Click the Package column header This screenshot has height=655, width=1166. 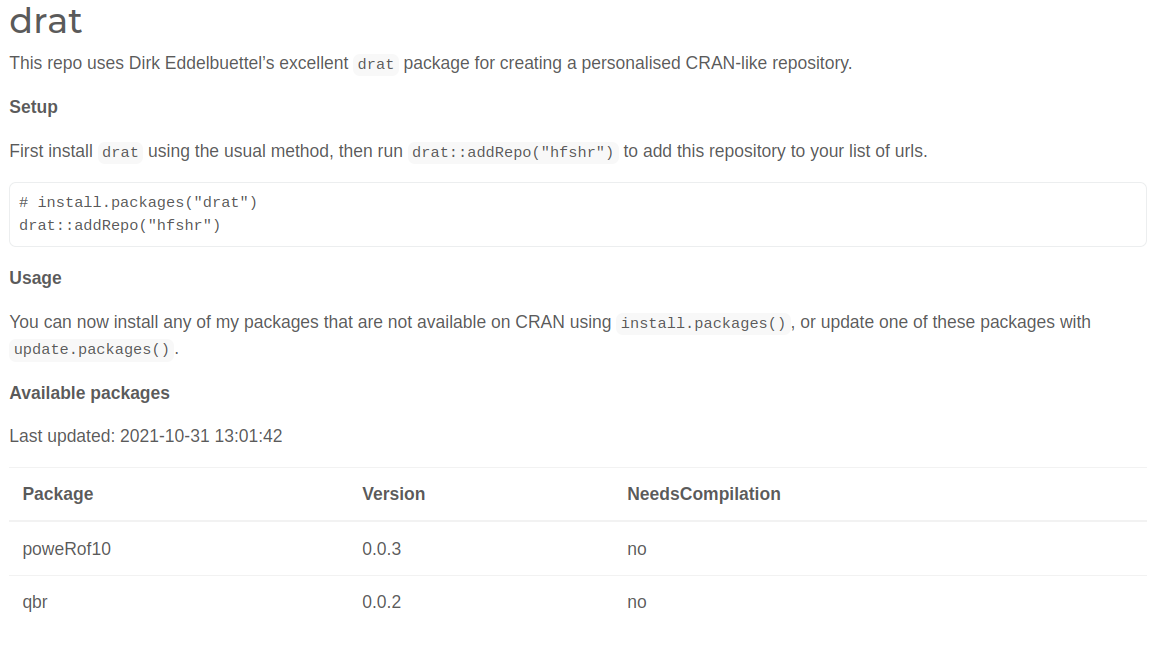click(58, 494)
